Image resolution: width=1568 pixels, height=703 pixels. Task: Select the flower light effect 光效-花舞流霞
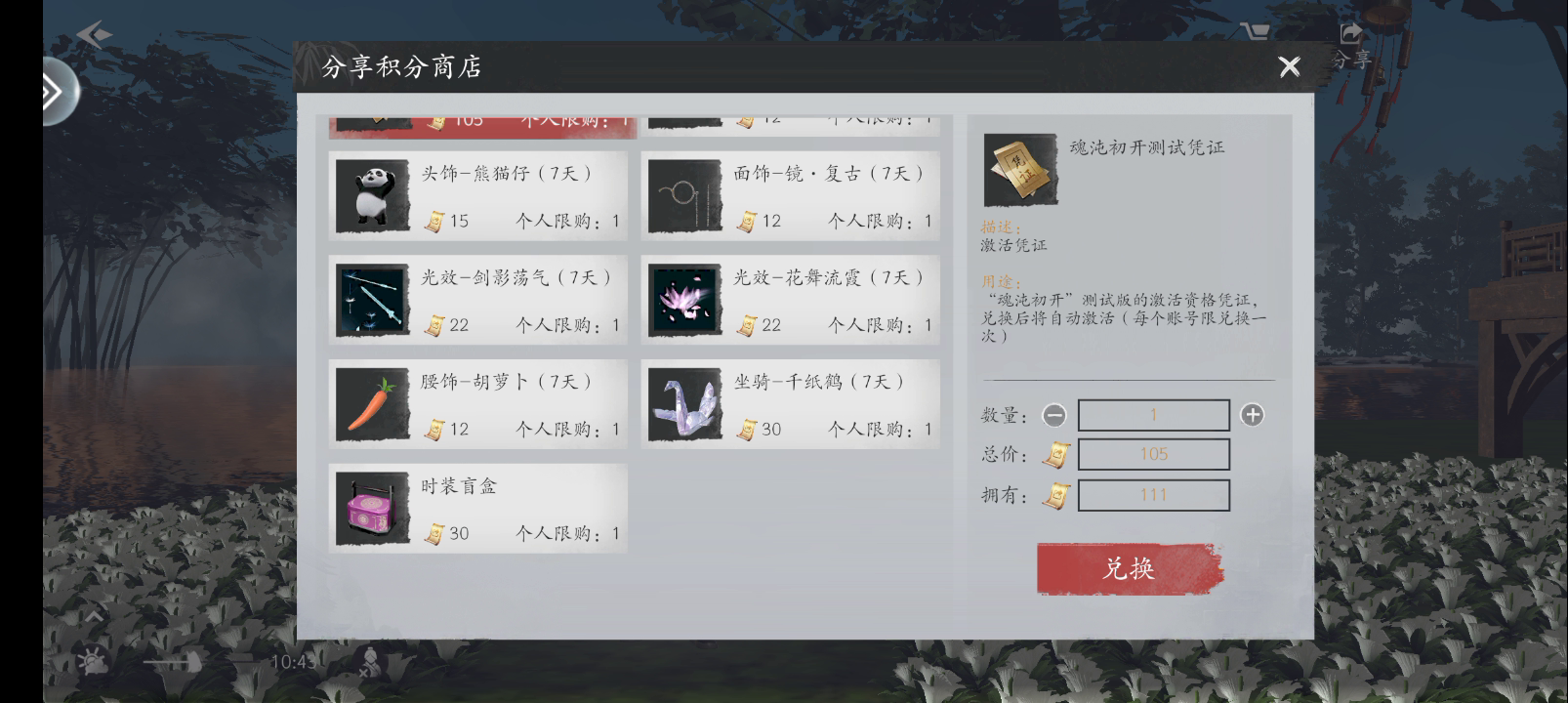coord(790,300)
